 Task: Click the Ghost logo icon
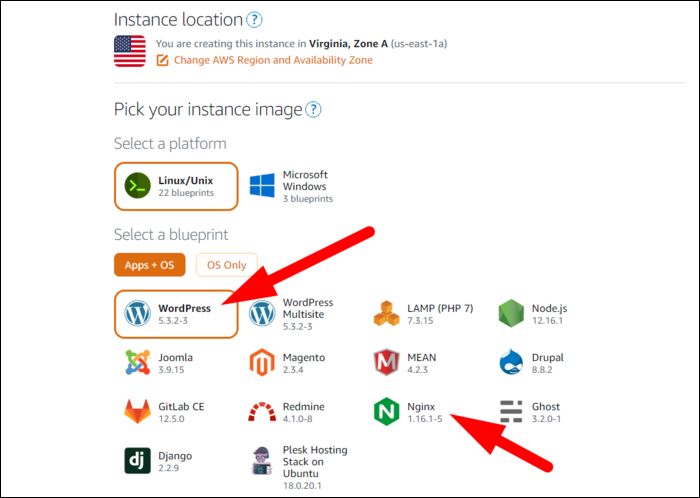click(511, 411)
